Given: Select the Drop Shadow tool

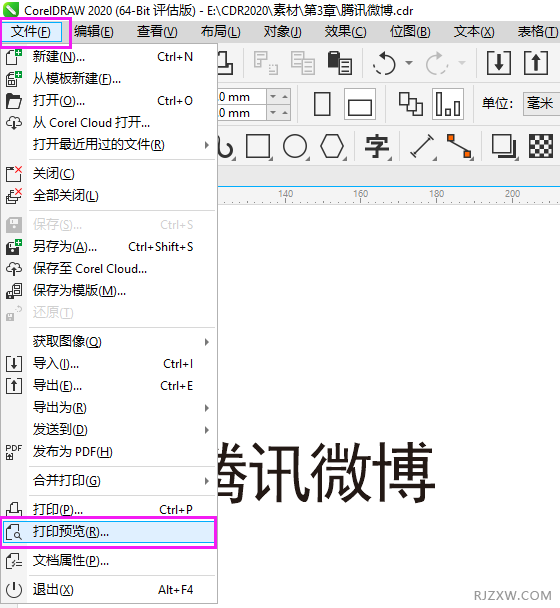Looking at the screenshot, I should (505, 147).
